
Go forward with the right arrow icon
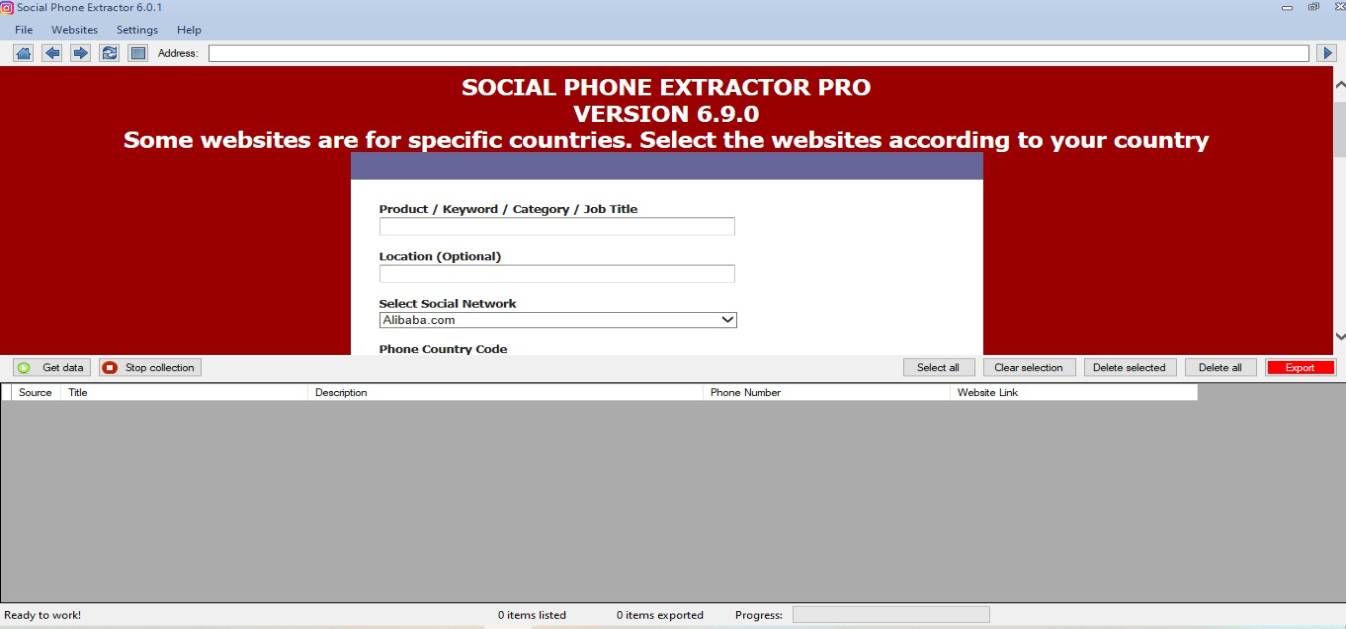coord(81,53)
